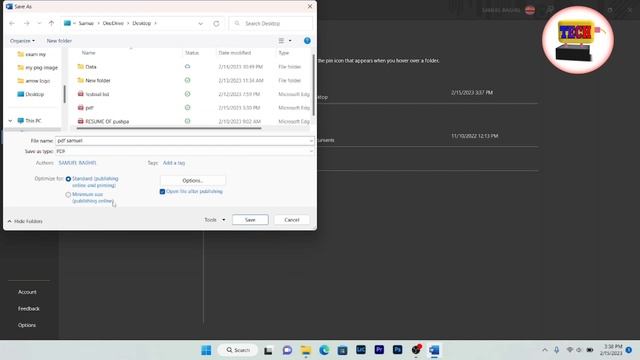Click the Options... button
This screenshot has width=640, height=360.
[193, 180]
